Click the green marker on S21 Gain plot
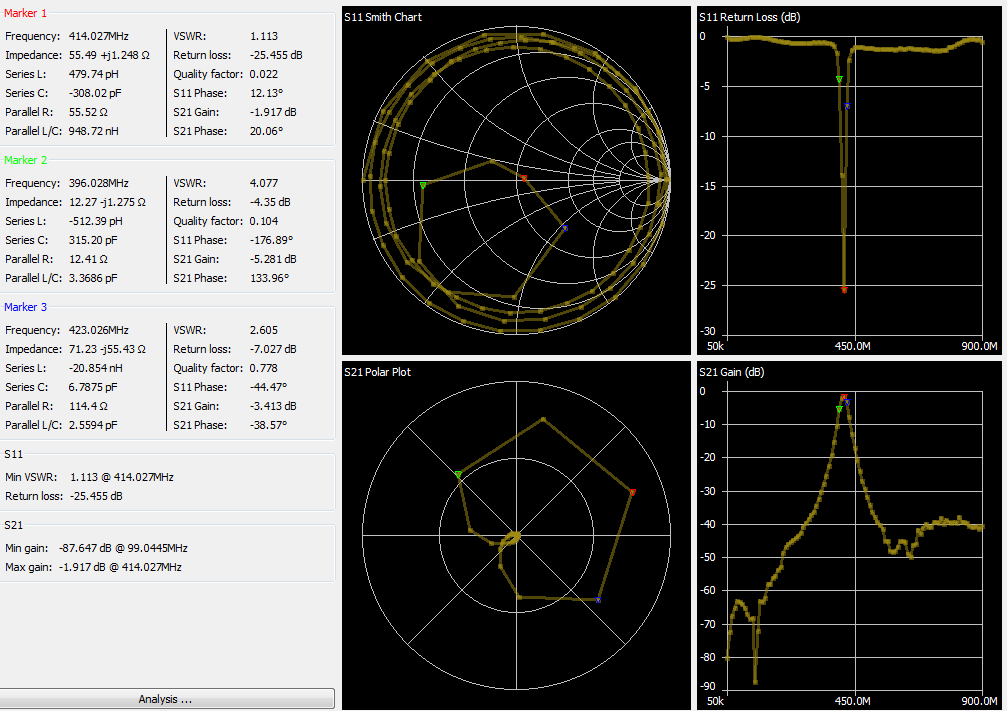 pyautogui.click(x=839, y=409)
